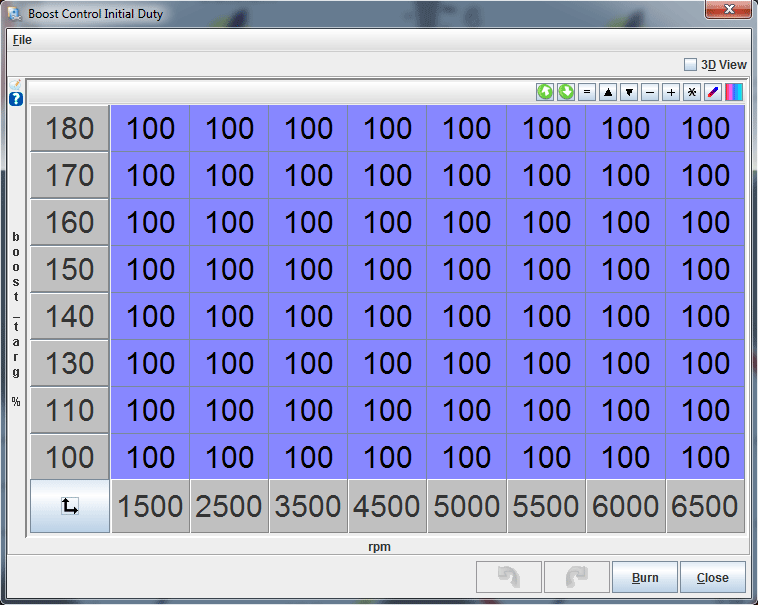This screenshot has height=605, width=758.
Task: Open the notes speech-bubble pencil icon
Action: coord(17,84)
